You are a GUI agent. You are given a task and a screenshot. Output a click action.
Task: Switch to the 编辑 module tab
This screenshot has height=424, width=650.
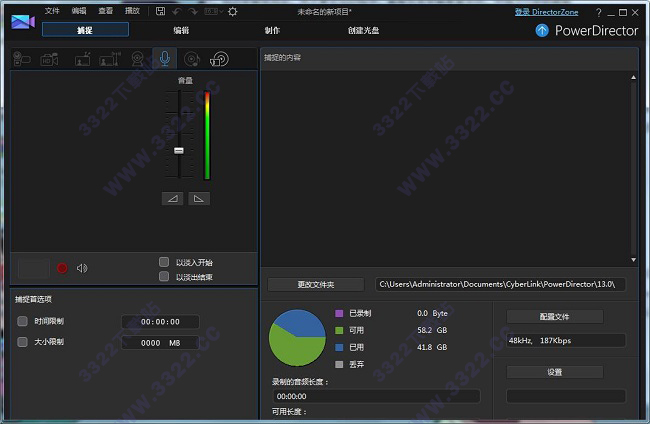pyautogui.click(x=181, y=30)
